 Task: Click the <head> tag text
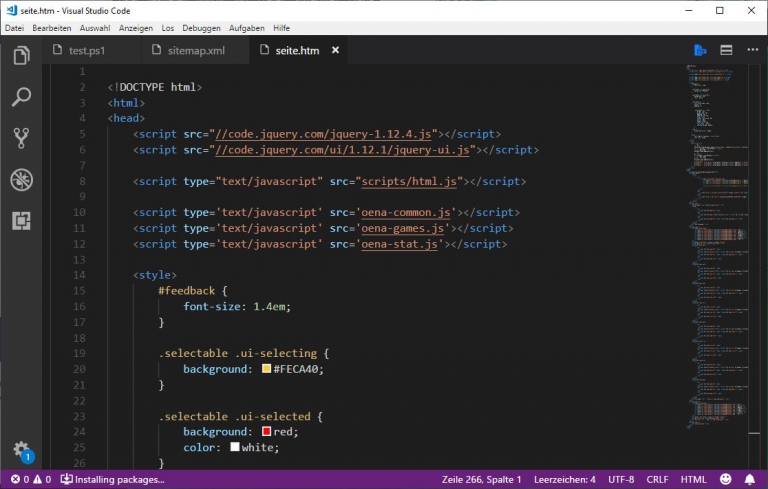click(126, 118)
